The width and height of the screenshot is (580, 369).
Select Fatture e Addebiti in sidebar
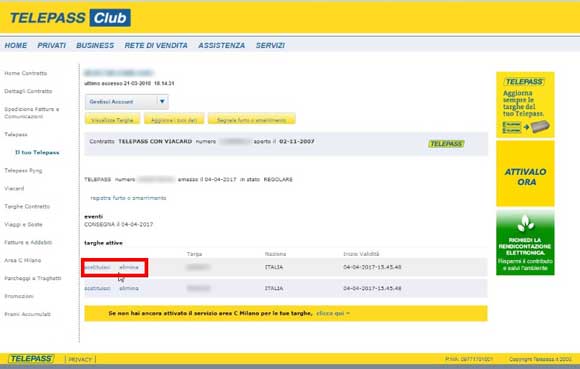coord(28,243)
